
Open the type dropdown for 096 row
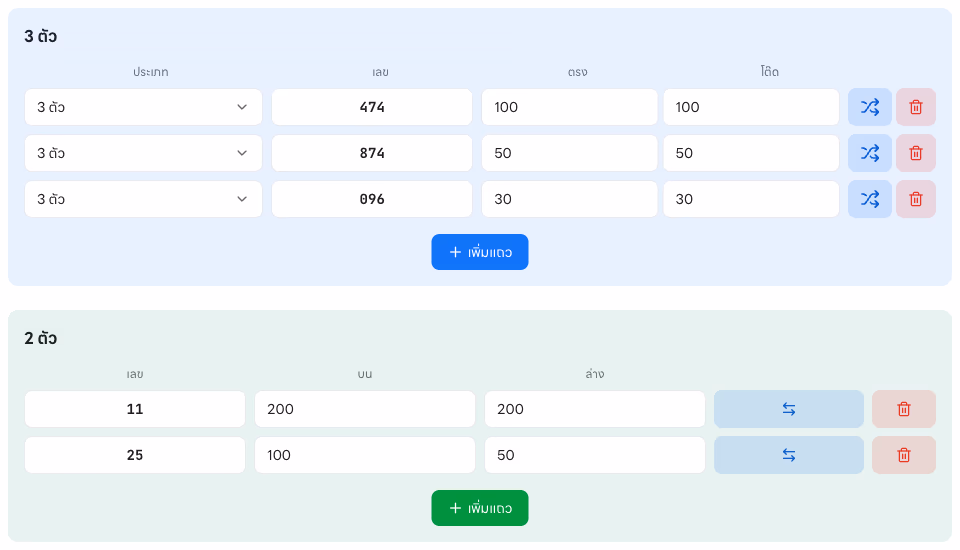point(143,199)
